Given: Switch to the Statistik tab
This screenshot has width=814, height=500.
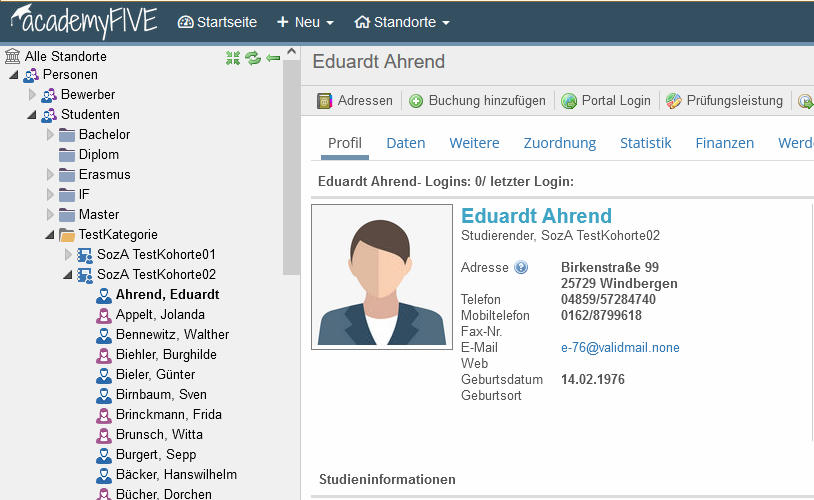Looking at the screenshot, I should click(645, 143).
